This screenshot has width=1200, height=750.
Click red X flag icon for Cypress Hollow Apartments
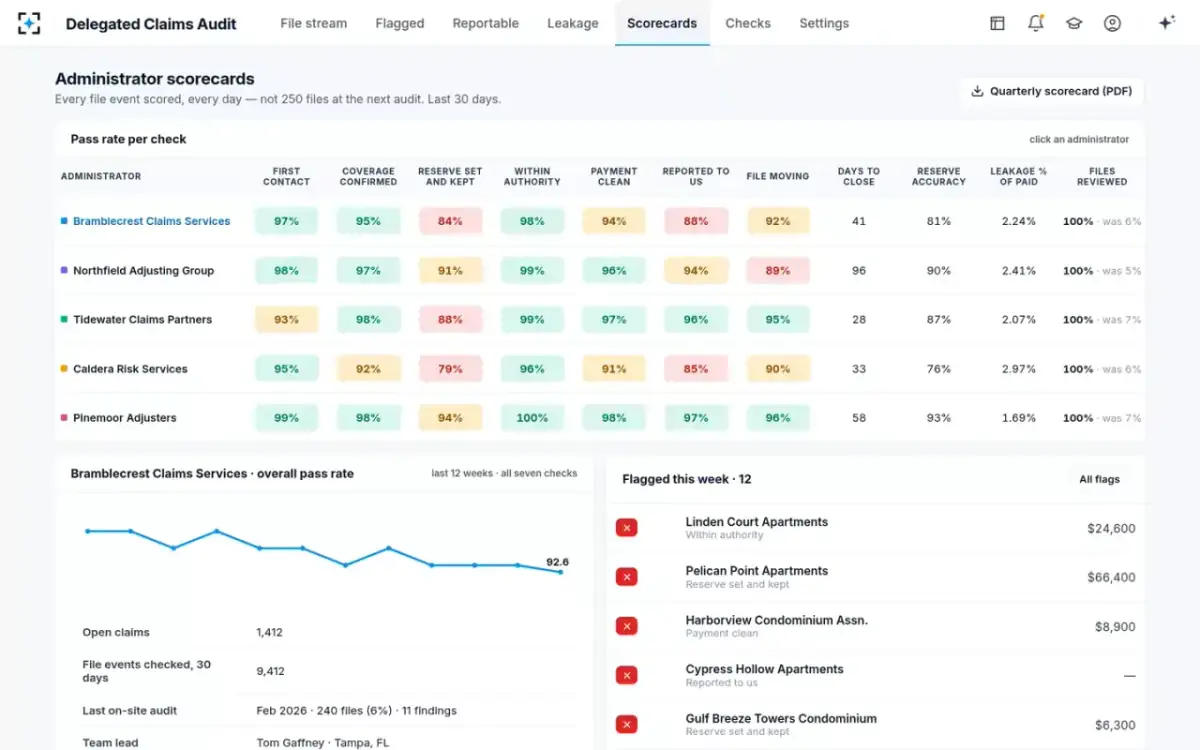(627, 675)
